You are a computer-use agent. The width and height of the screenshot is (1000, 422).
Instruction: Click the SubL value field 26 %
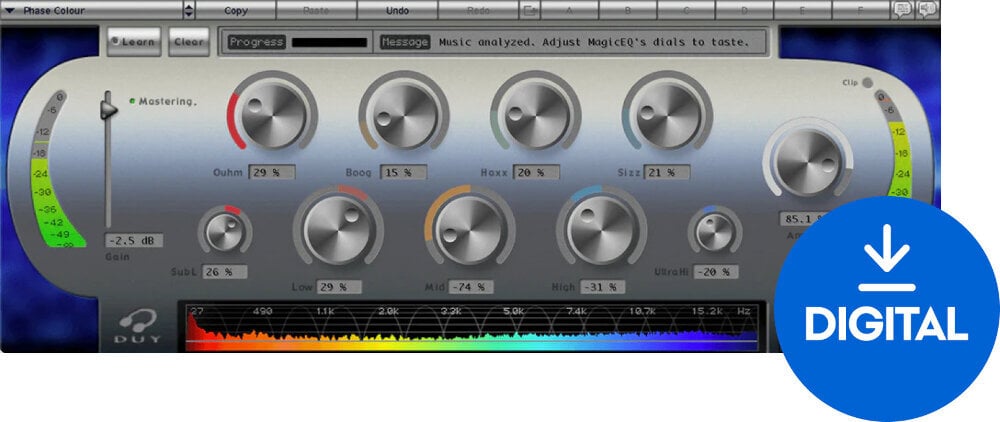[224, 272]
